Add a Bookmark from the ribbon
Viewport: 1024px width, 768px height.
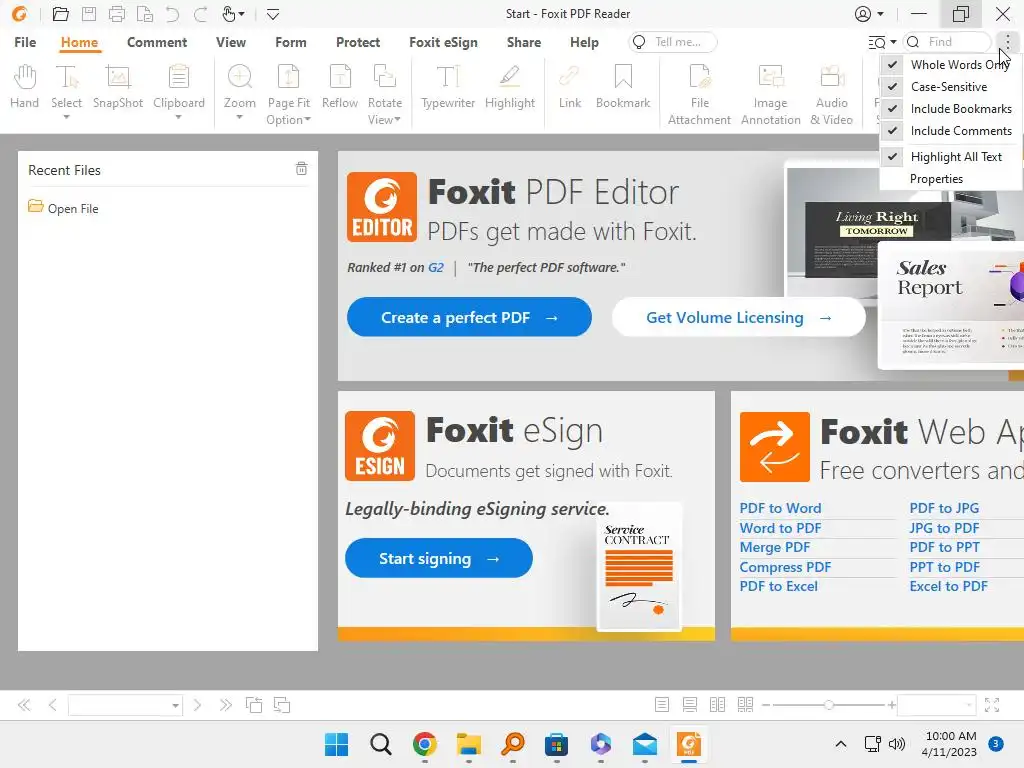tap(622, 87)
